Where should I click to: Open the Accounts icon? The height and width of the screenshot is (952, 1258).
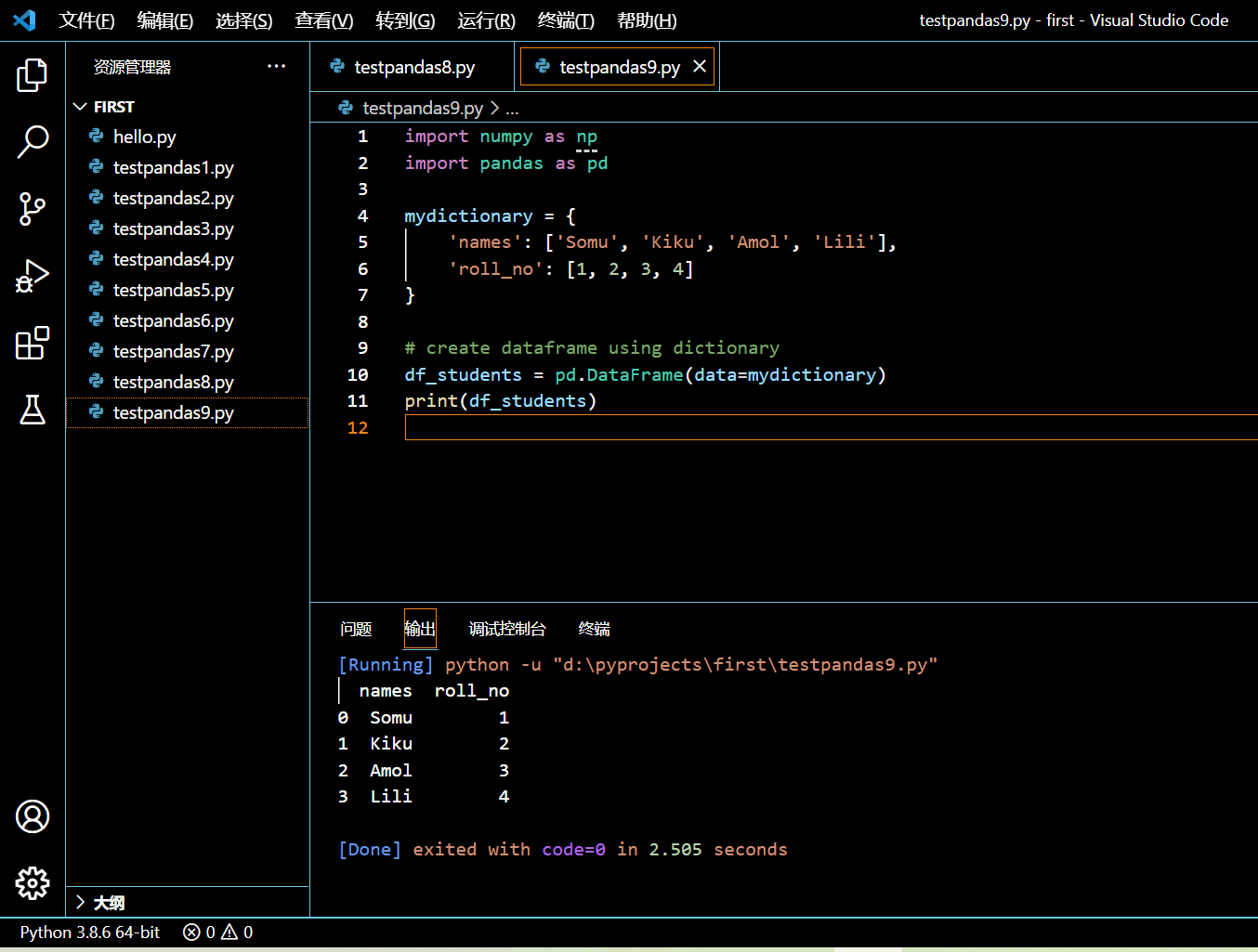pyautogui.click(x=32, y=816)
